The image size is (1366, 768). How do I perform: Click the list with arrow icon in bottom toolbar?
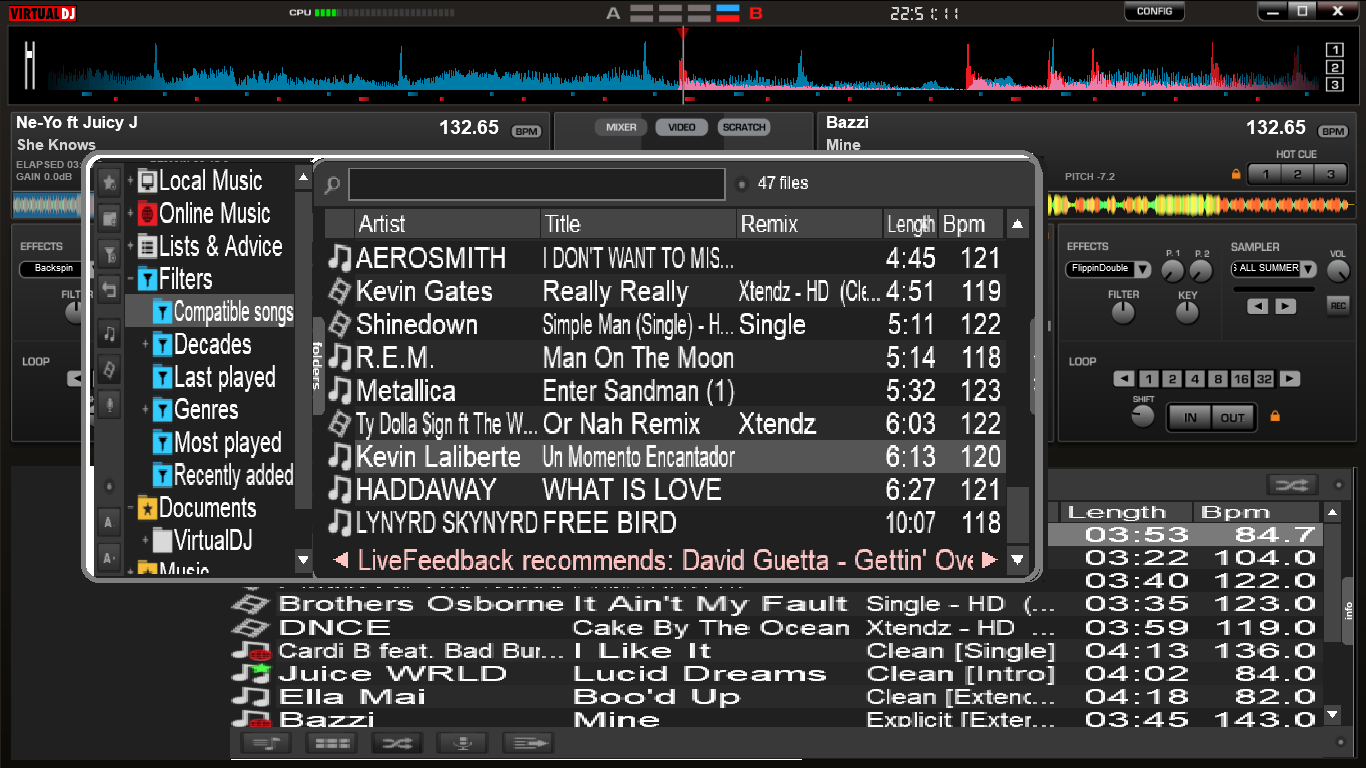tap(528, 743)
